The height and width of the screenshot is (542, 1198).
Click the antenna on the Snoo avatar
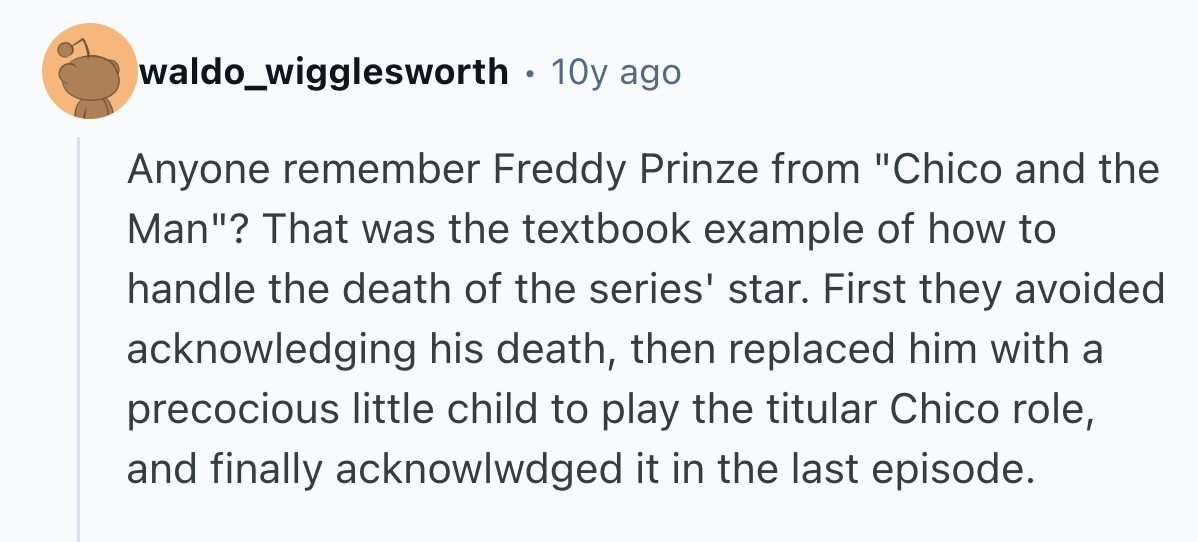(x=69, y=47)
